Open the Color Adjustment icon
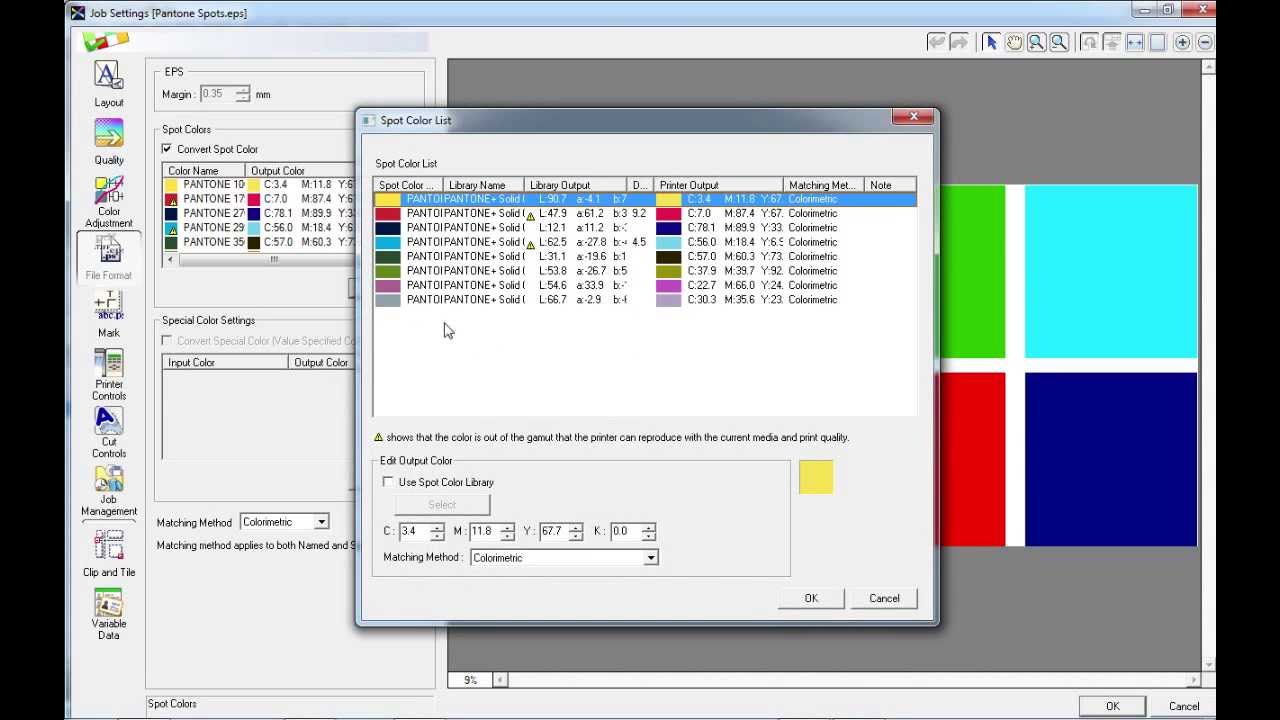 click(x=109, y=202)
